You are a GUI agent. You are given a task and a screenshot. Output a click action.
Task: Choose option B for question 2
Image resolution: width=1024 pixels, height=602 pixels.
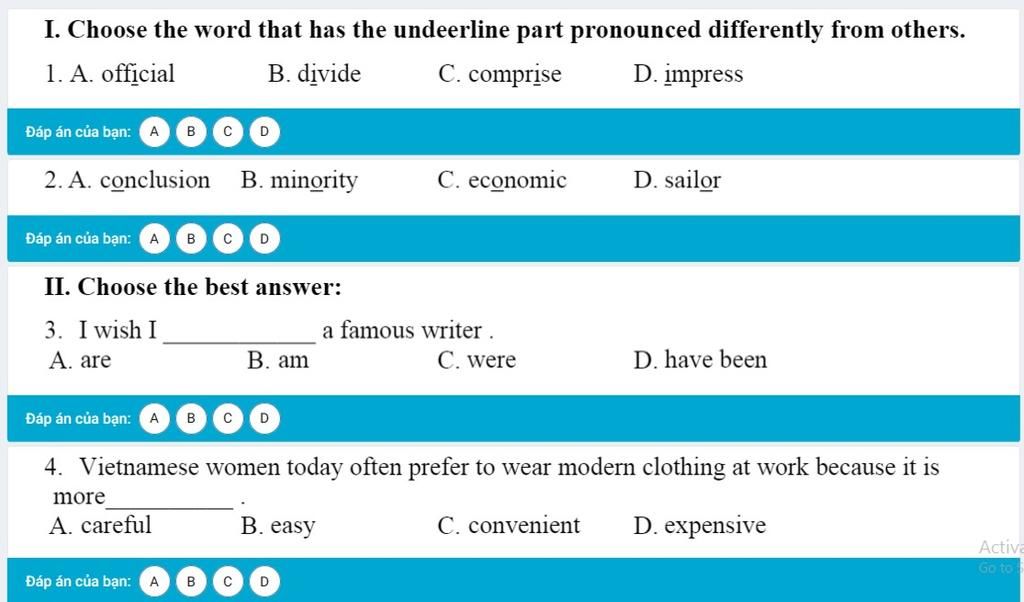[x=191, y=239]
